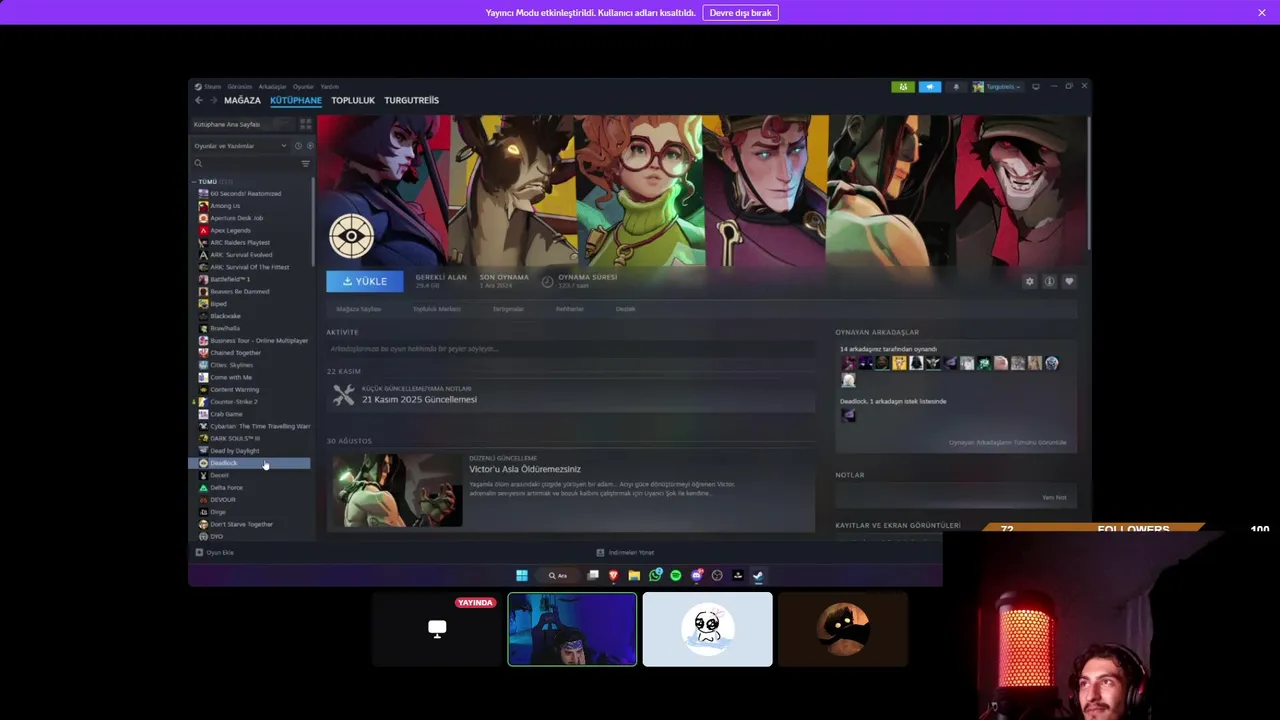Switch to the TOPLULUK tab
Screen dimensions: 1280x720
coord(353,100)
